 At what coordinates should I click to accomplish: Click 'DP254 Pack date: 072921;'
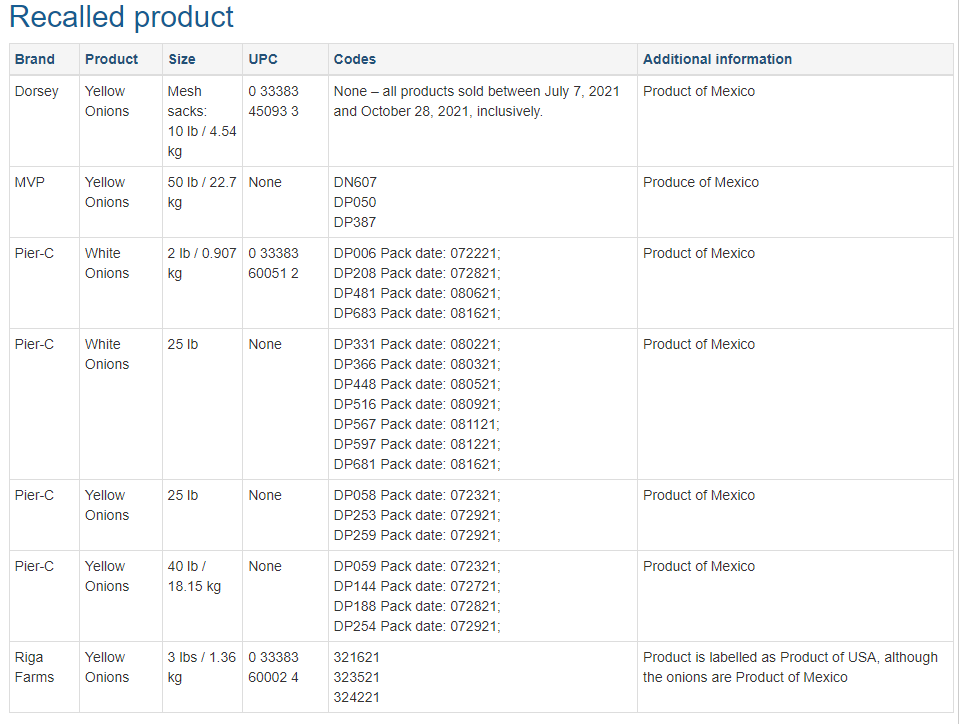(x=417, y=627)
